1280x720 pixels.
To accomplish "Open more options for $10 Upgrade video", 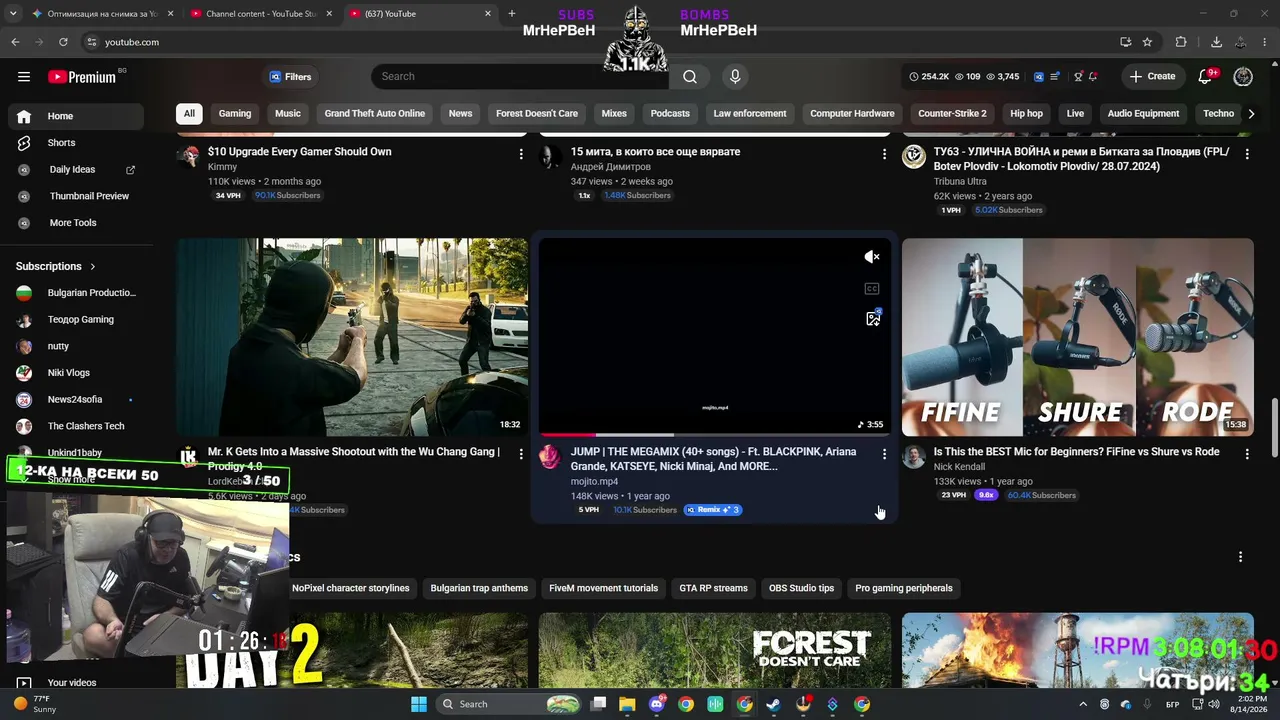I will pos(521,154).
